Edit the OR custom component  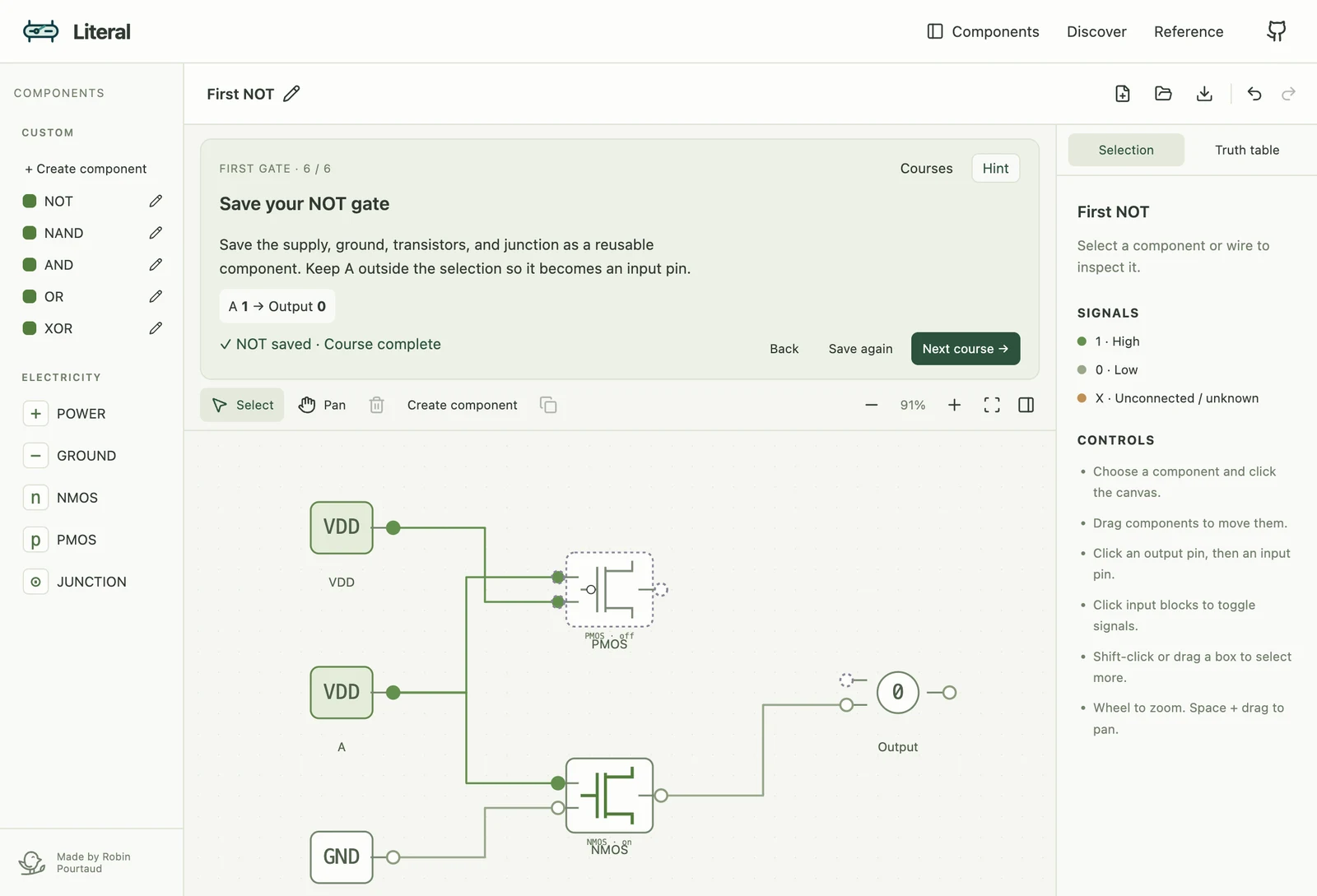pyautogui.click(x=156, y=296)
